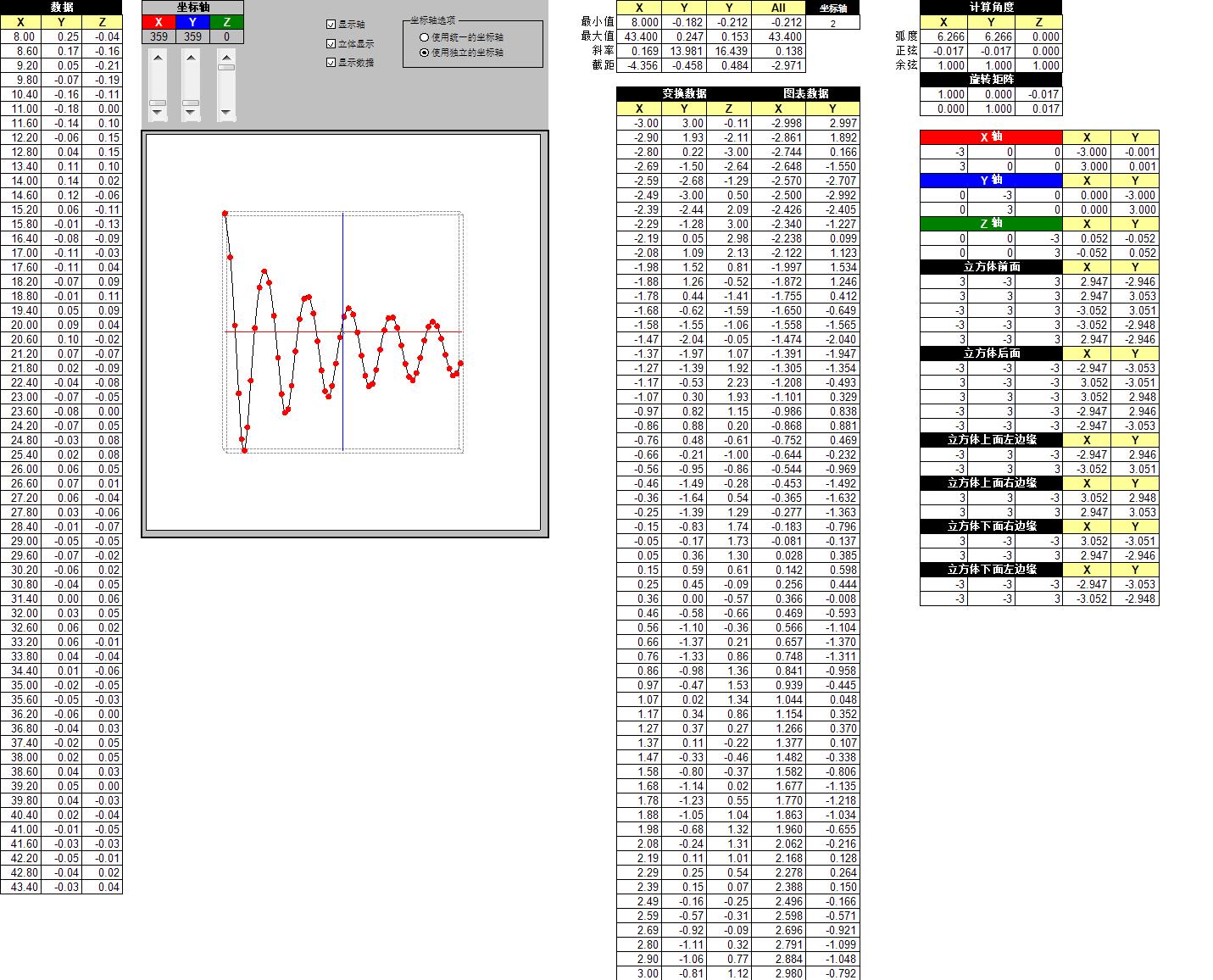Screen dimensions: 1213x980
Task: Select the 使用独立的坐标轴 radio option
Action: pyautogui.click(x=425, y=52)
